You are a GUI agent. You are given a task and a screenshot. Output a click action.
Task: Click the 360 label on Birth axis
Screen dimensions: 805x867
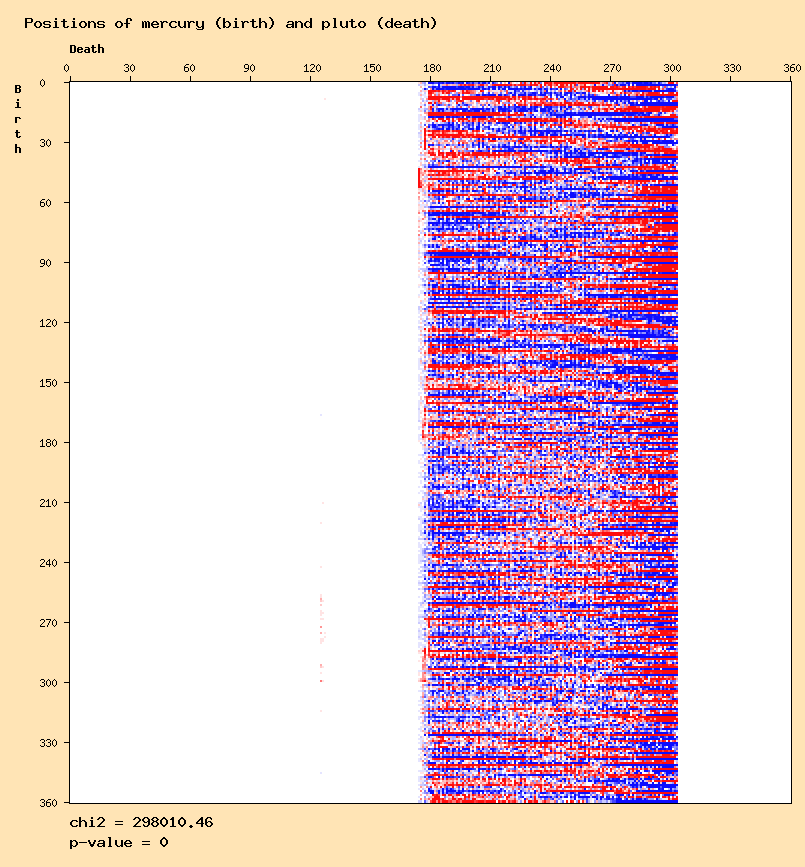pyautogui.click(x=43, y=802)
